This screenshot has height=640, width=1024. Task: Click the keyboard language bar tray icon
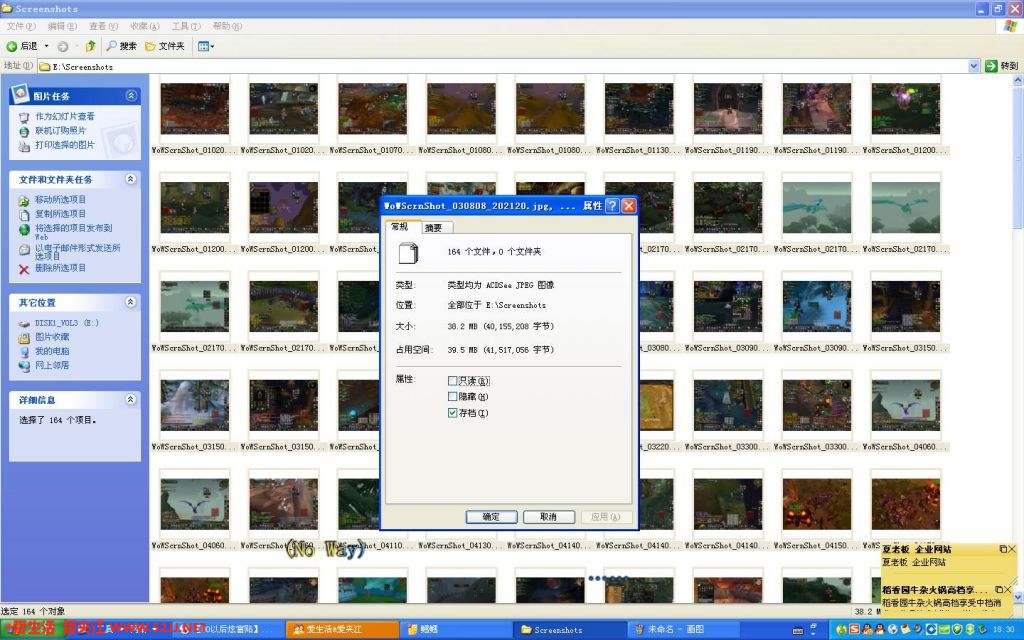[797, 630]
